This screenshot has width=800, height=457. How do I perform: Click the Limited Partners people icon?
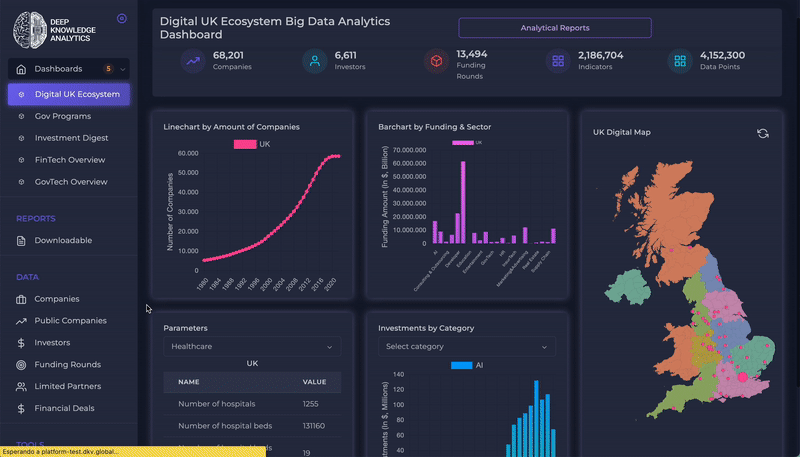click(21, 387)
